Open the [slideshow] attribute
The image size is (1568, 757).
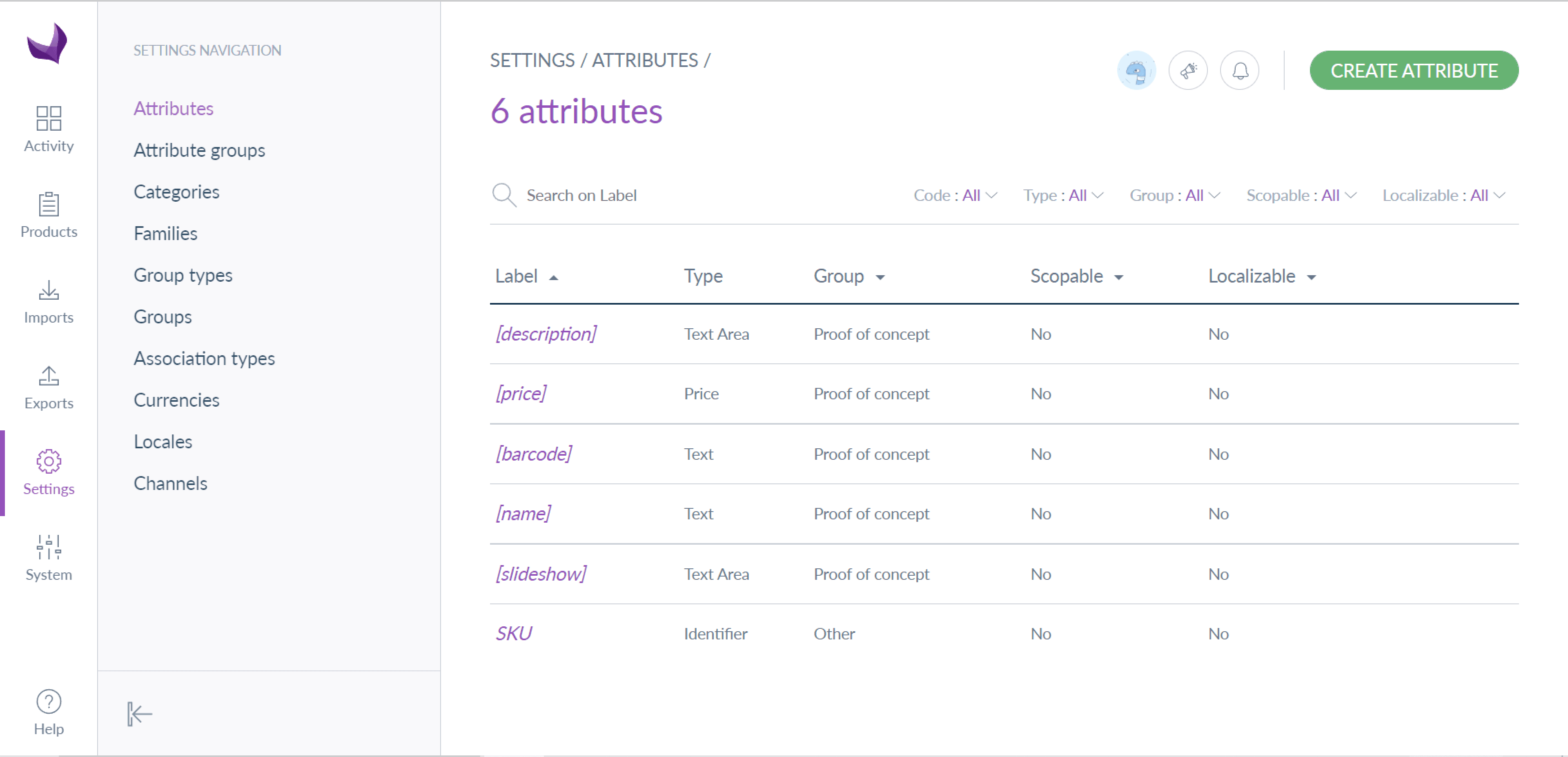pyautogui.click(x=541, y=574)
